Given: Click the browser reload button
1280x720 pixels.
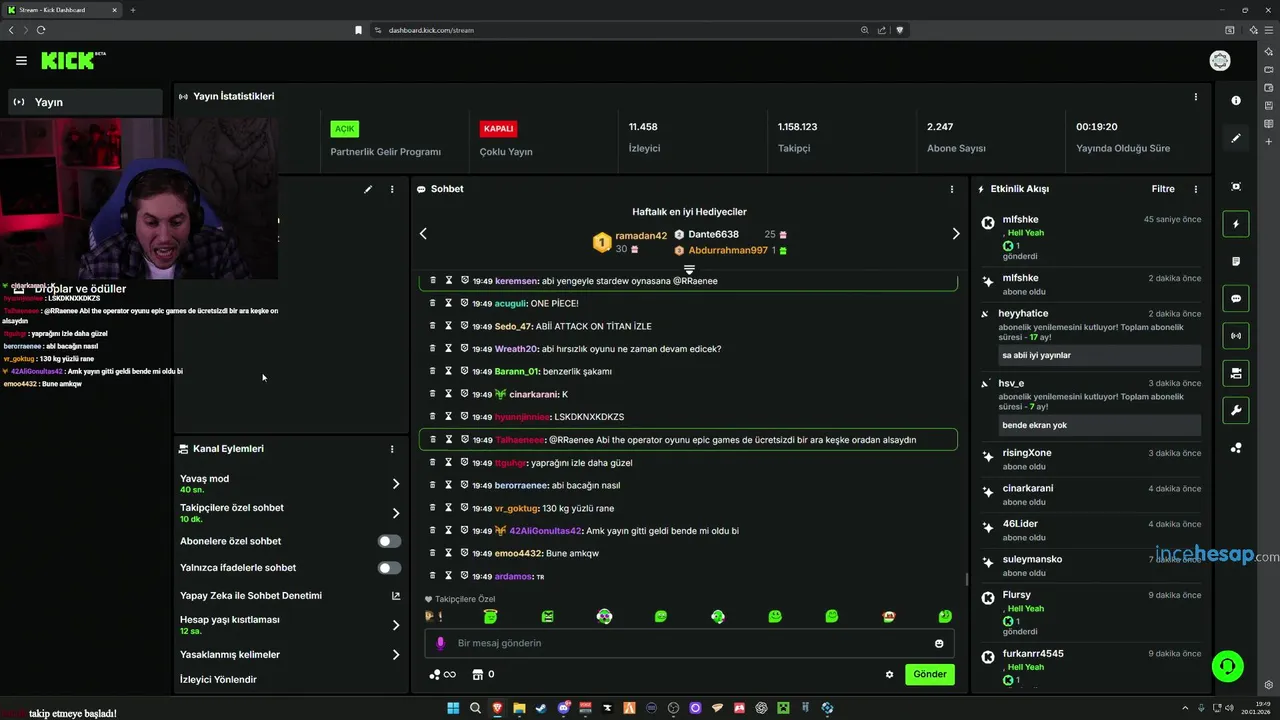Looking at the screenshot, I should click(41, 30).
